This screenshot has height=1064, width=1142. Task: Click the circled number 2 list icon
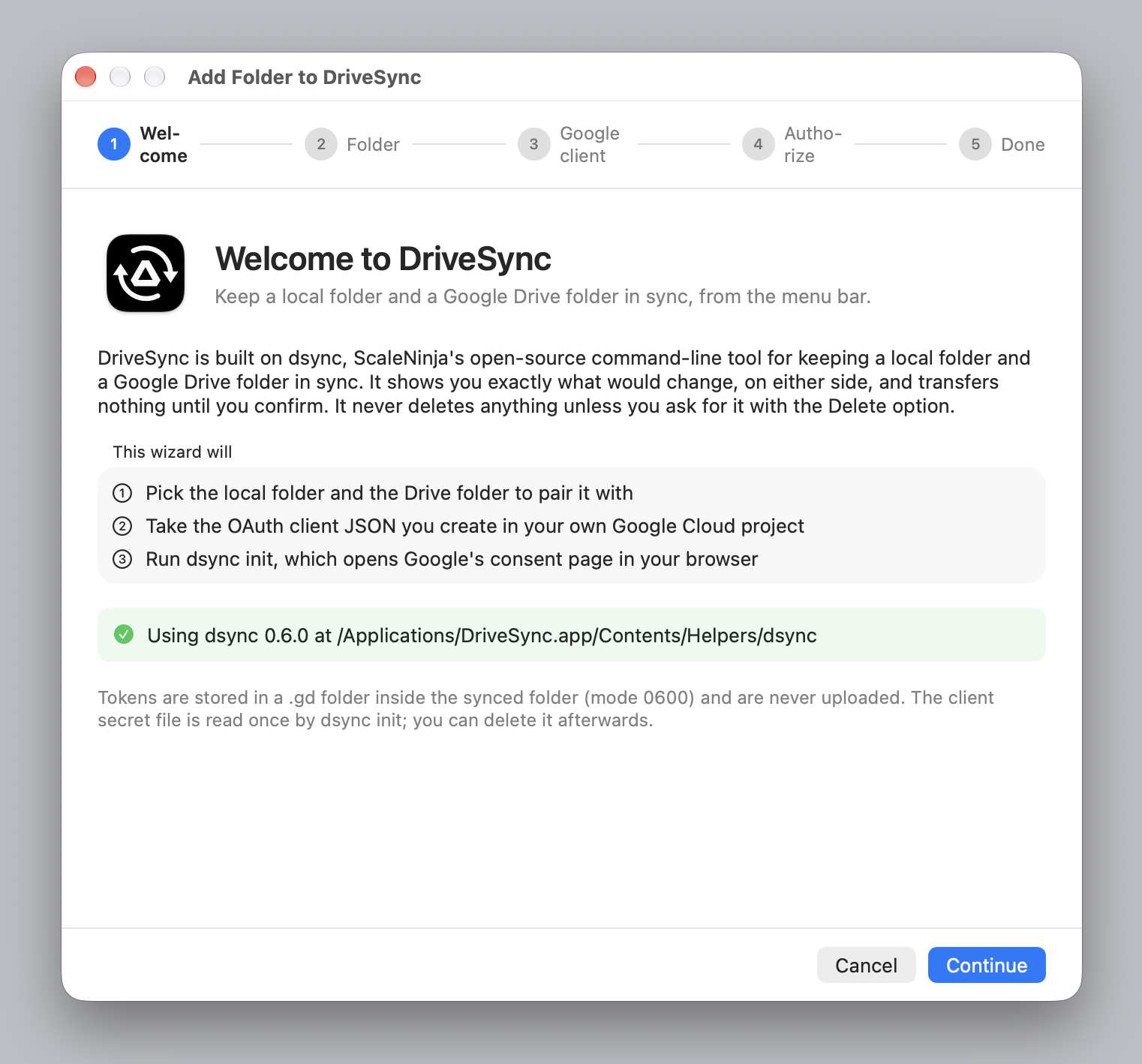122,526
